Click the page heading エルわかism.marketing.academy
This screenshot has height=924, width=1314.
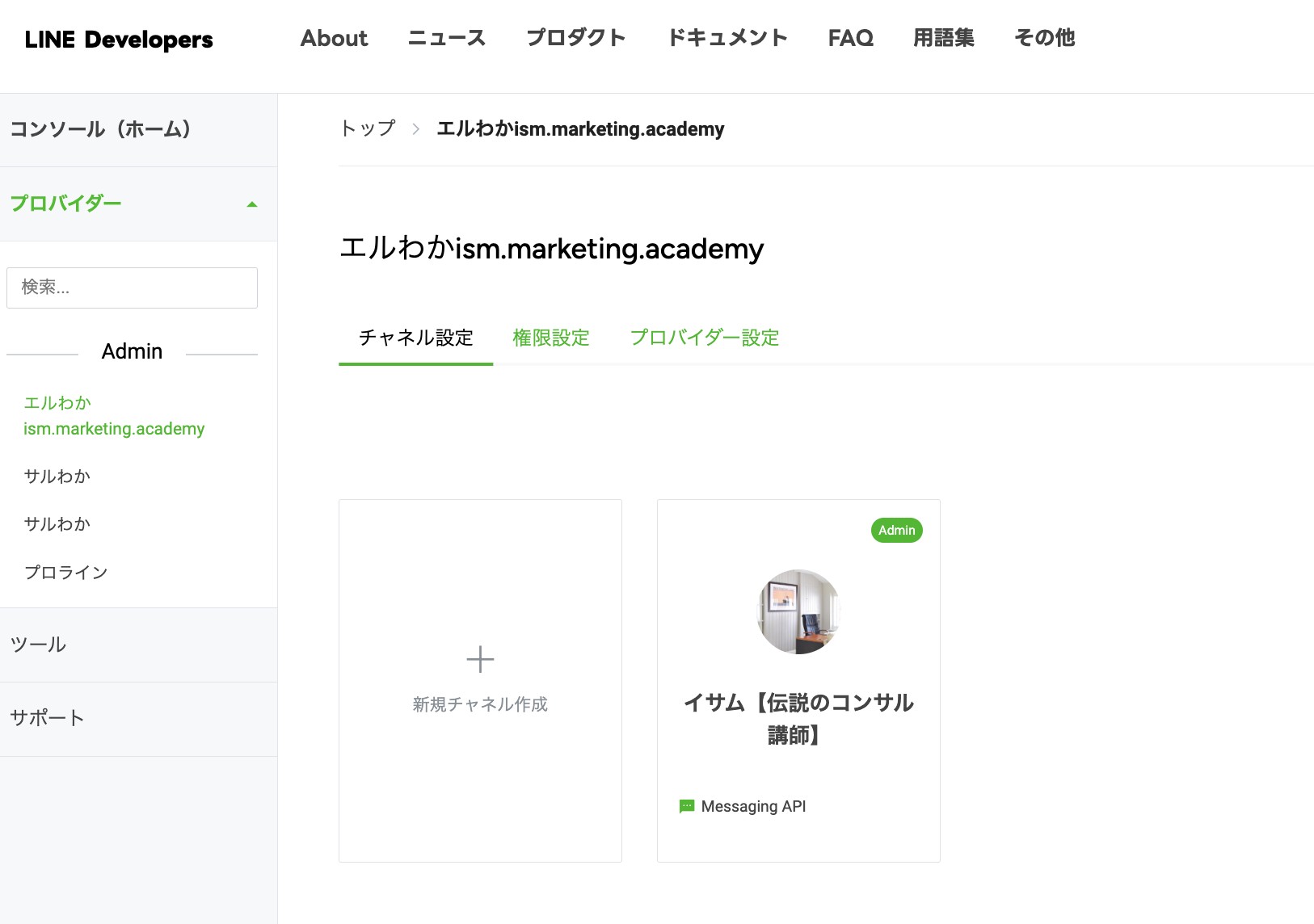(x=551, y=248)
